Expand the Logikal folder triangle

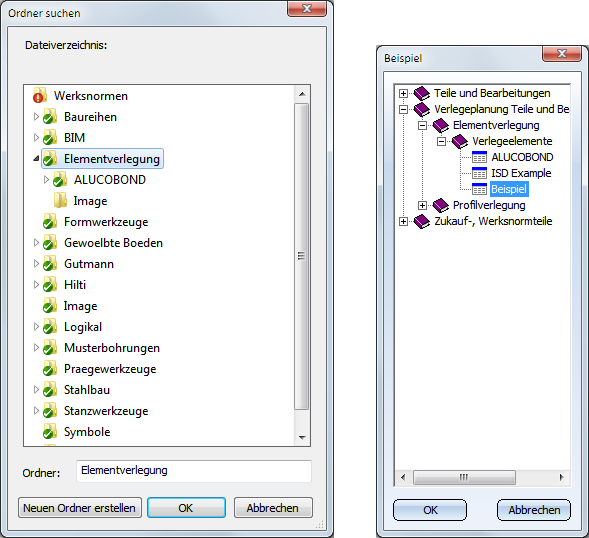pyautogui.click(x=36, y=327)
